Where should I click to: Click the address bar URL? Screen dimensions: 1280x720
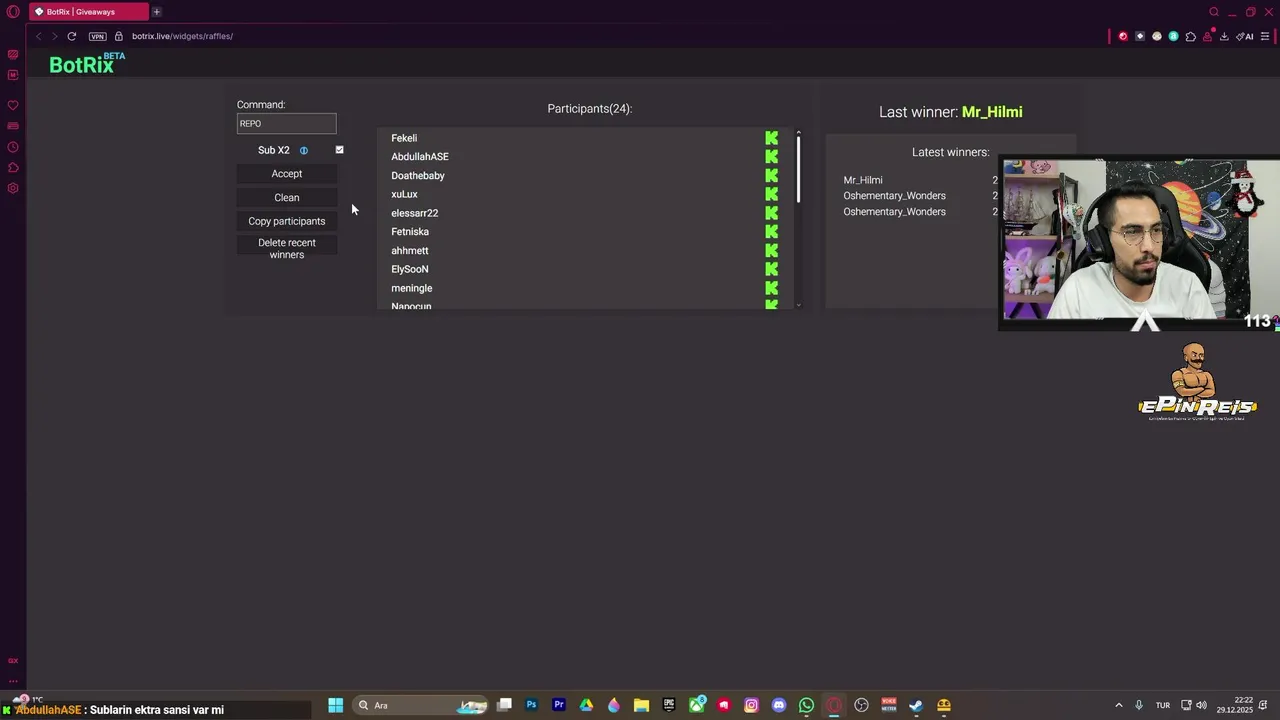pos(182,36)
